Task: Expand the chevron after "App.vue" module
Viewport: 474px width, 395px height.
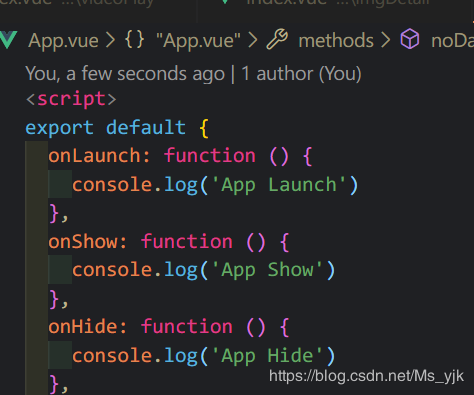Action: point(252,41)
